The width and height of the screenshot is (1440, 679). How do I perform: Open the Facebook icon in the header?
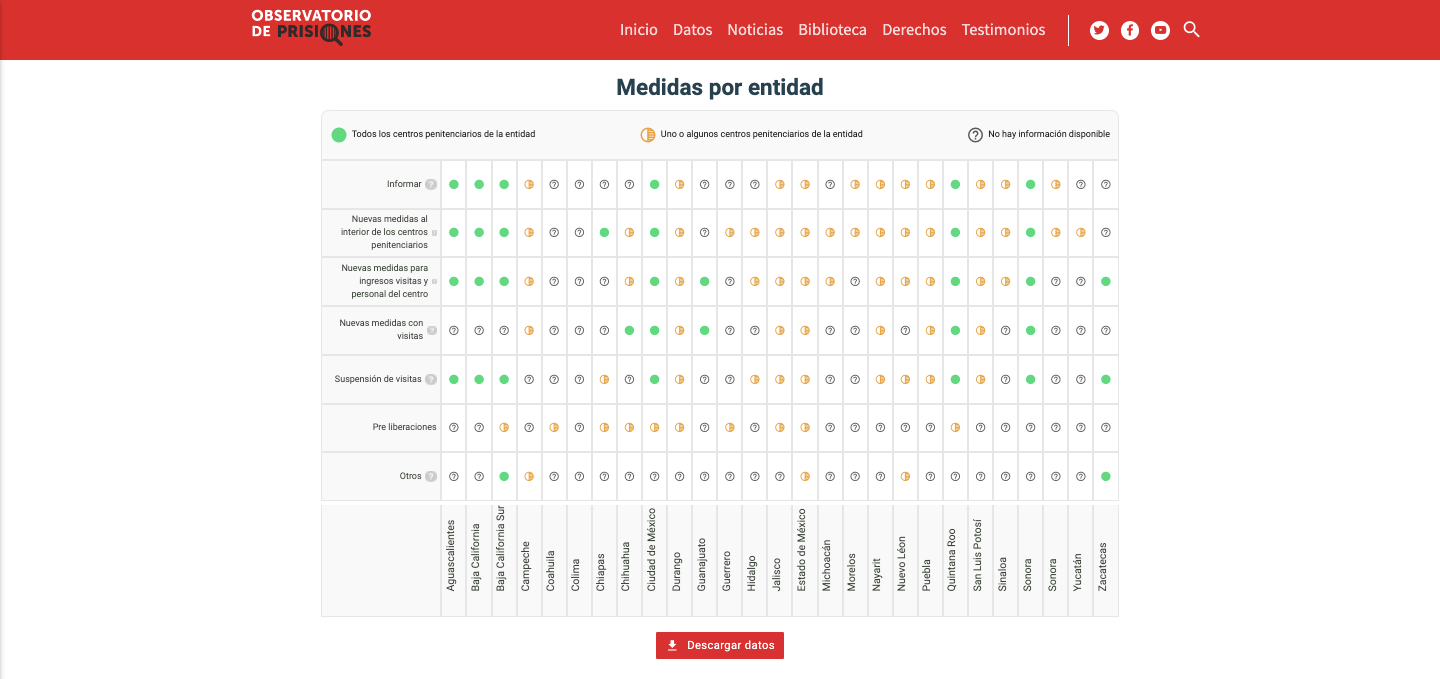[x=1130, y=30]
